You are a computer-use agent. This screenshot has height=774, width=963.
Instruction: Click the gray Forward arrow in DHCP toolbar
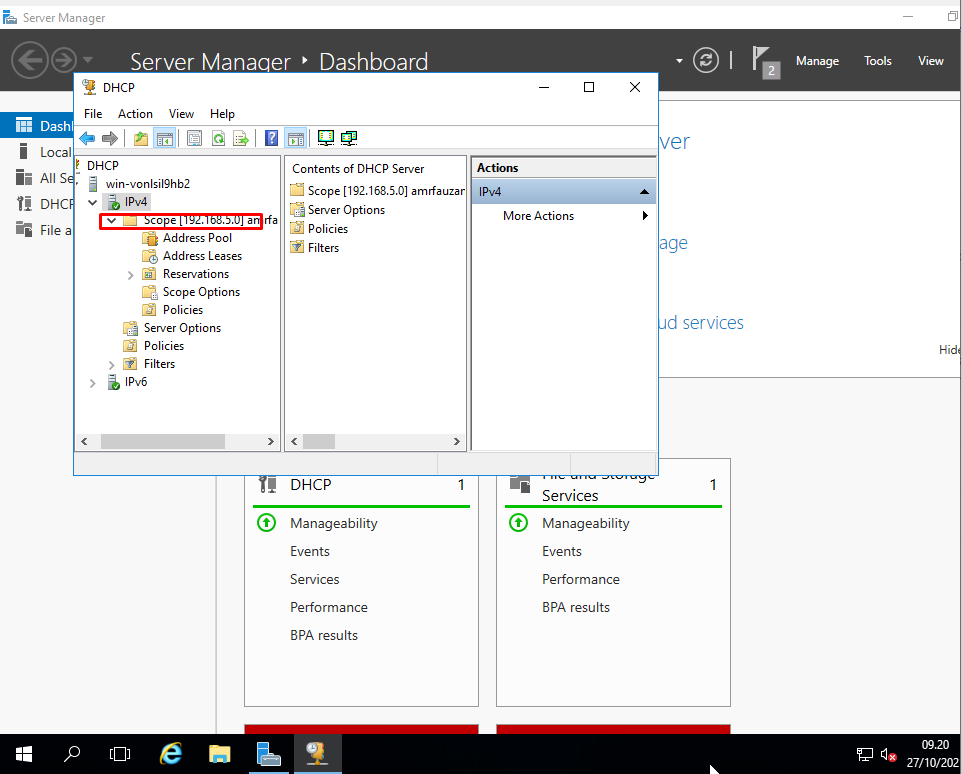click(110, 138)
